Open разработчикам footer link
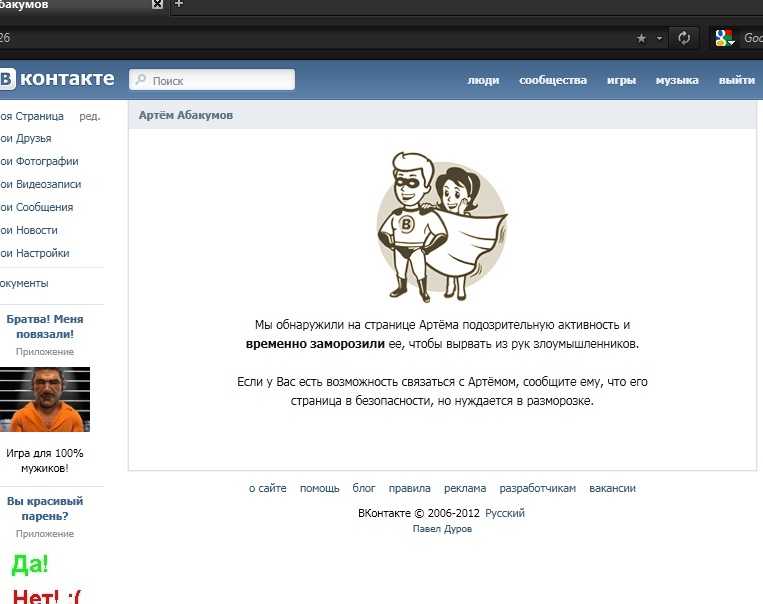This screenshot has width=763, height=604. point(537,488)
